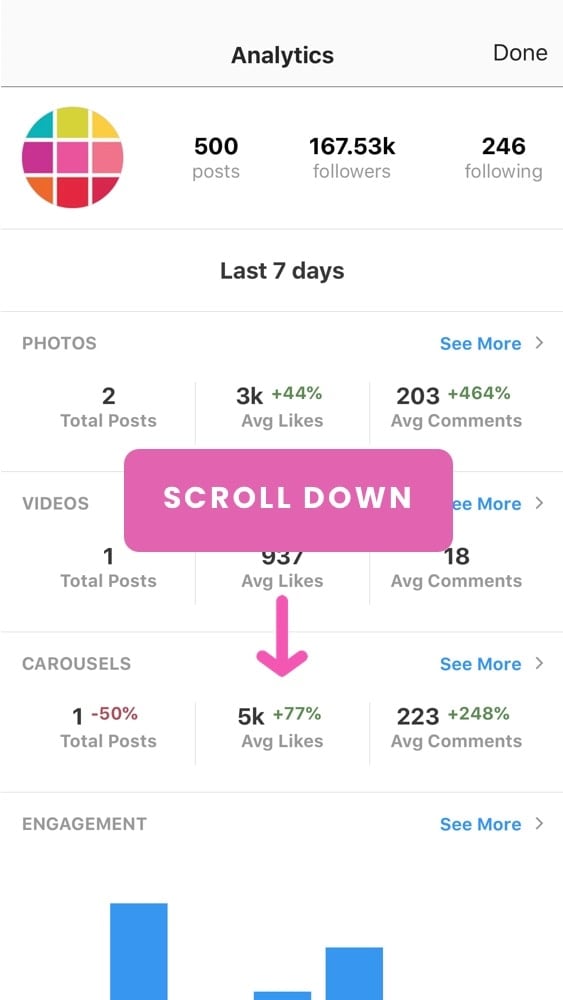This screenshot has height=1000, width=563.
Task: Tap Done in the top bar
Action: coord(520,53)
